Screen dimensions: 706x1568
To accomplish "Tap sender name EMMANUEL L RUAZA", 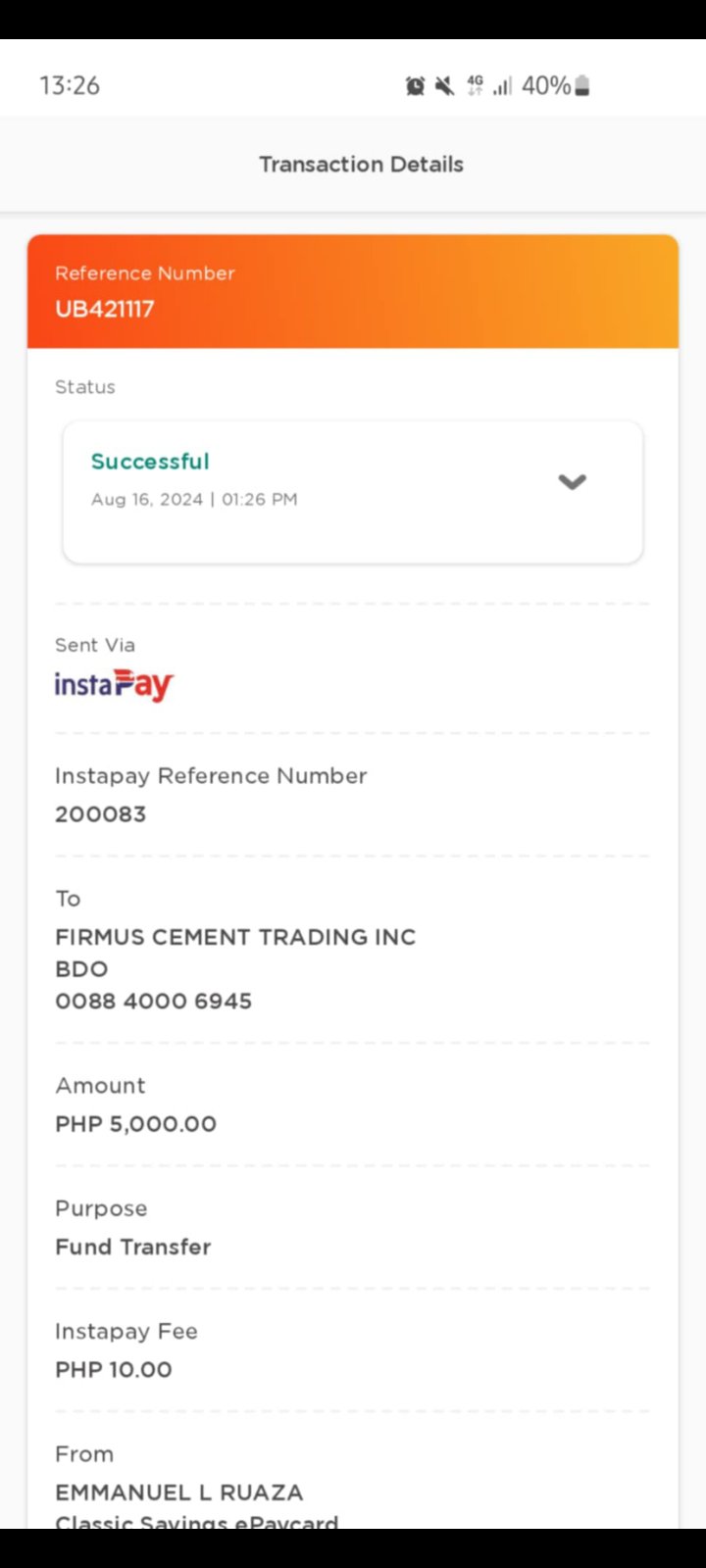I will tap(179, 1492).
